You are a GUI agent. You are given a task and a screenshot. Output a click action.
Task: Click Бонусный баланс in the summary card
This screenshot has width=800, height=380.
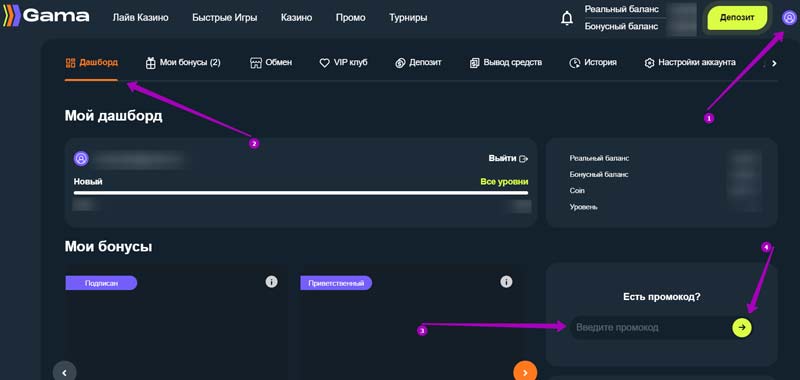[599, 174]
